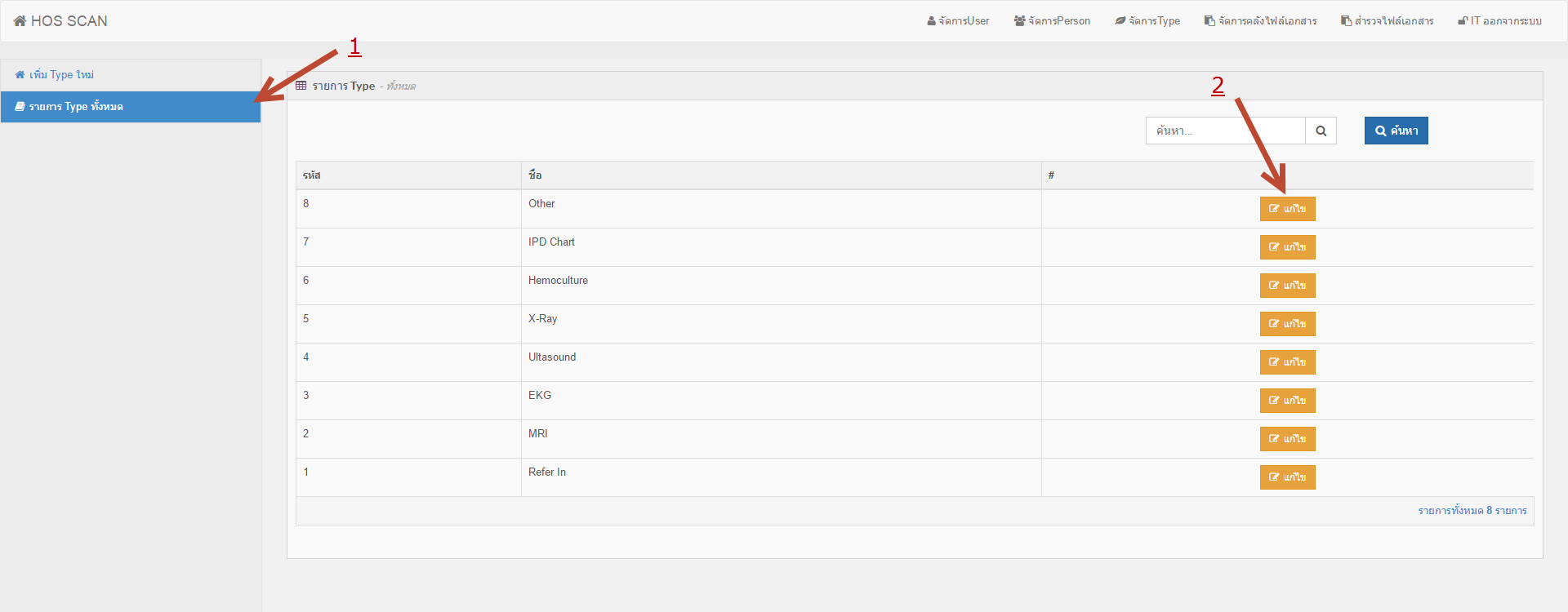1568x612 pixels.
Task: Edit the Other type row
Action: pyautogui.click(x=1287, y=209)
